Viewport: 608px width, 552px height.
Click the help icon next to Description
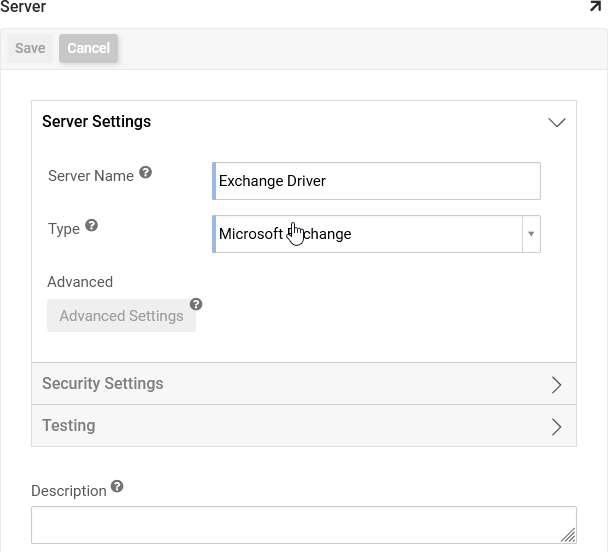[117, 487]
